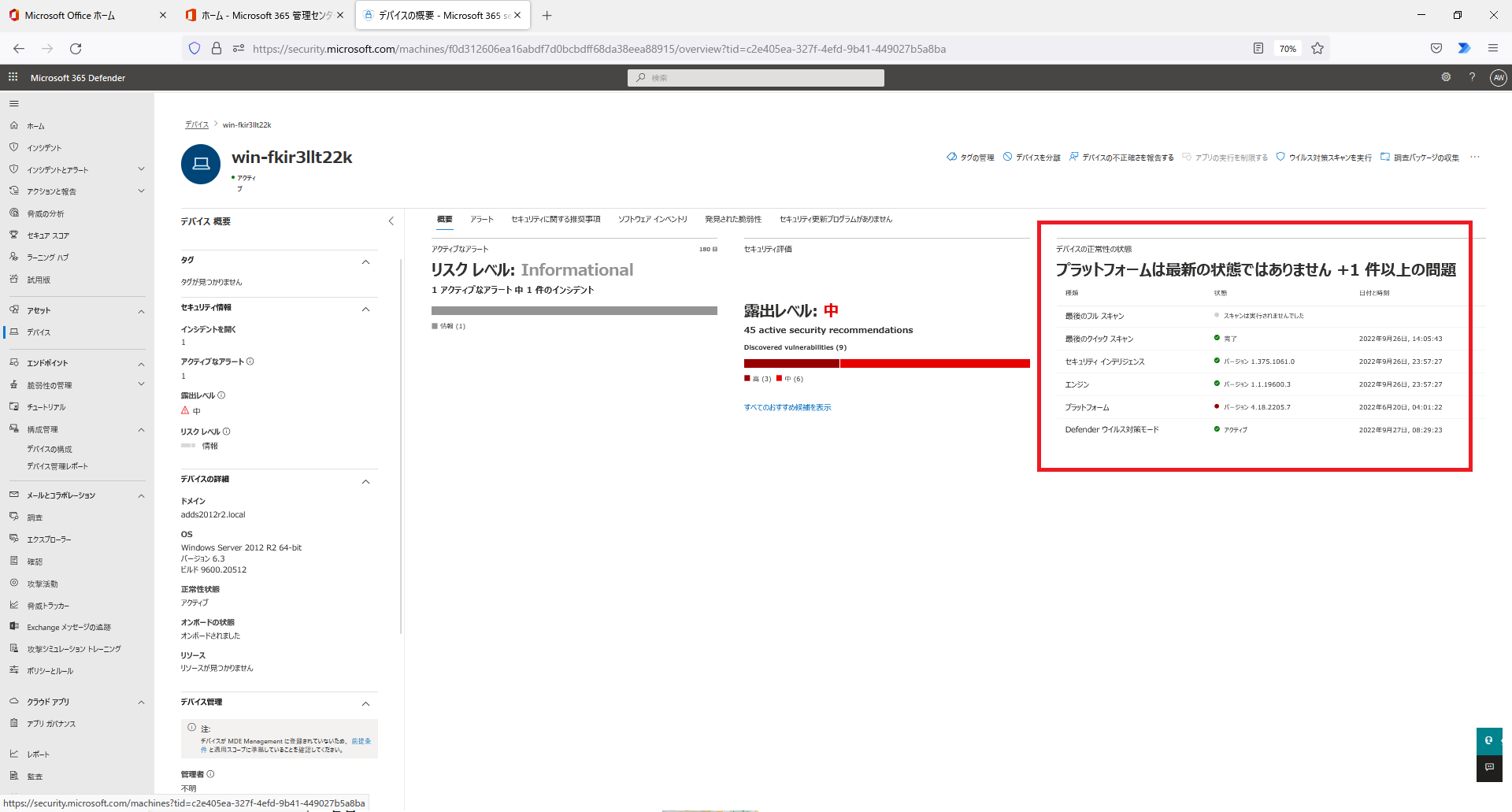Switch to 発見された脆弱性 tab
The width and height of the screenshot is (1512, 812).
pos(733,220)
